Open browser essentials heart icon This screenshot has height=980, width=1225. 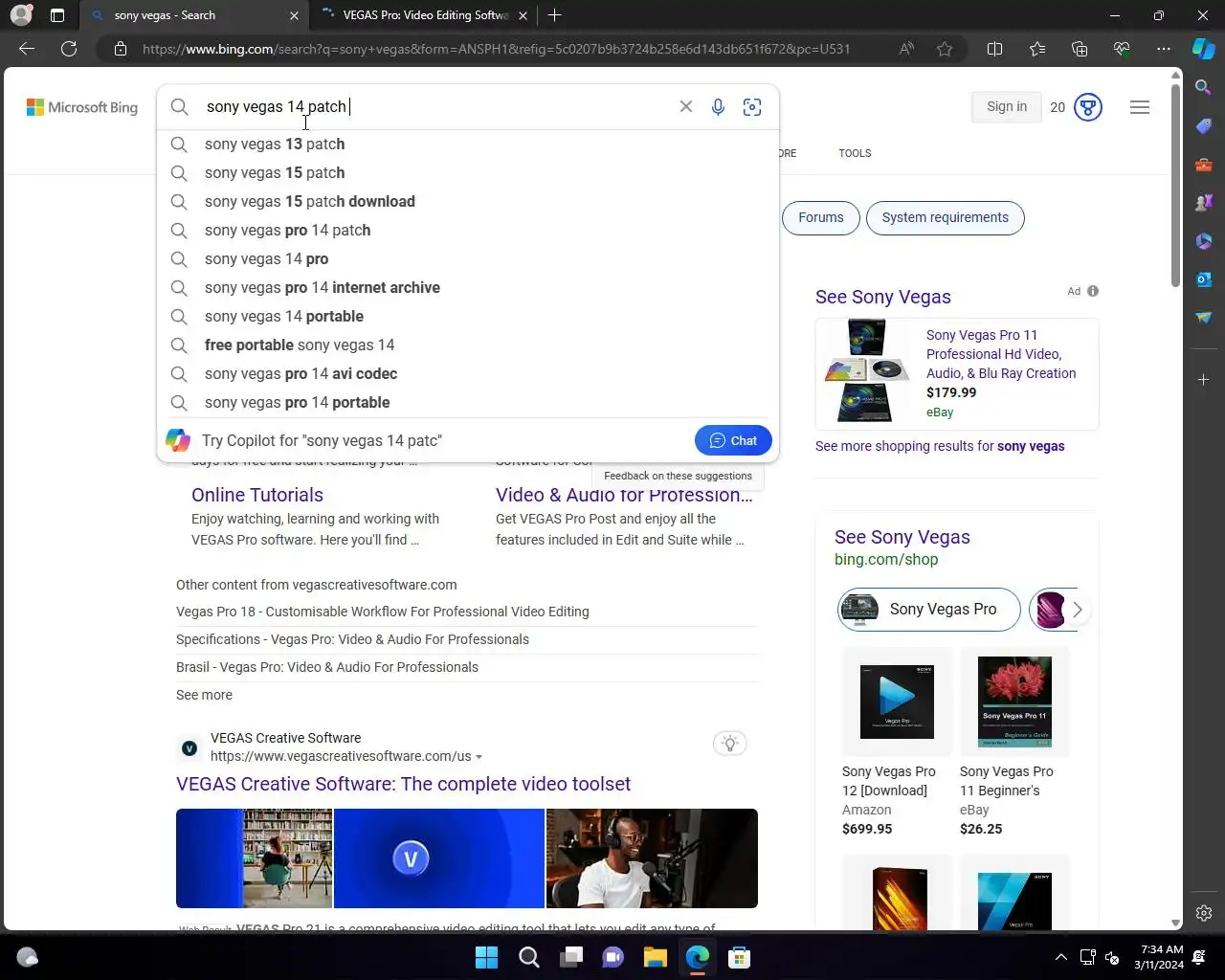pos(1122,49)
